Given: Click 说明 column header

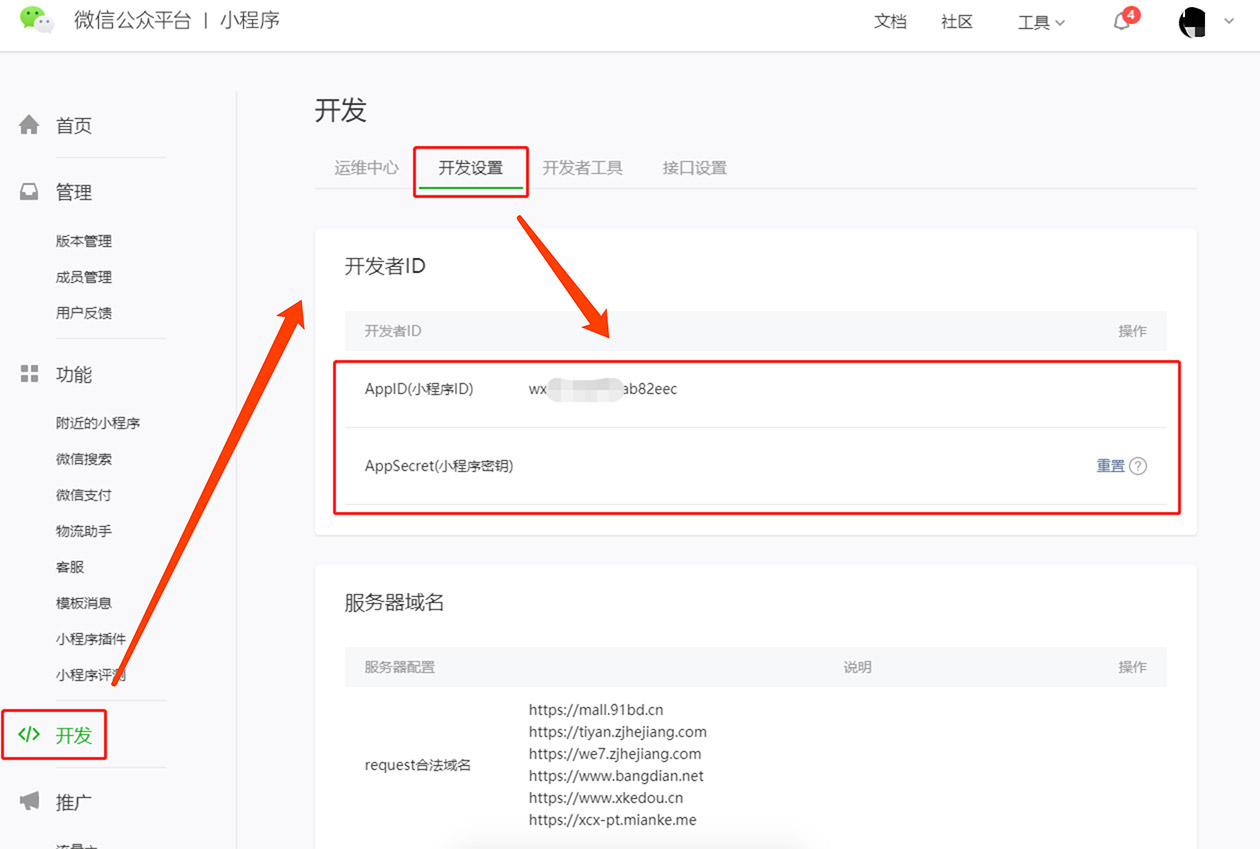Looking at the screenshot, I should (x=857, y=667).
